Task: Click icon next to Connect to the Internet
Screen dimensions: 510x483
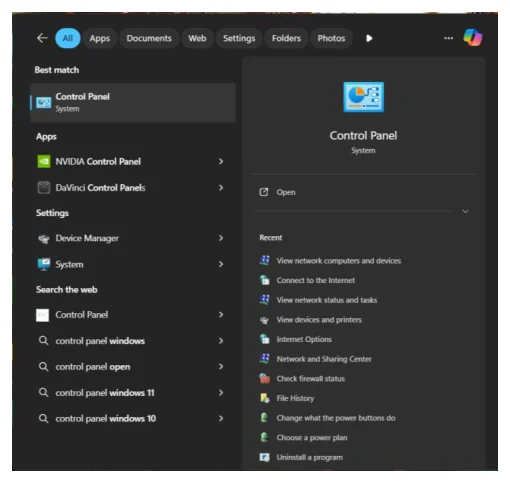Action: tap(265, 280)
